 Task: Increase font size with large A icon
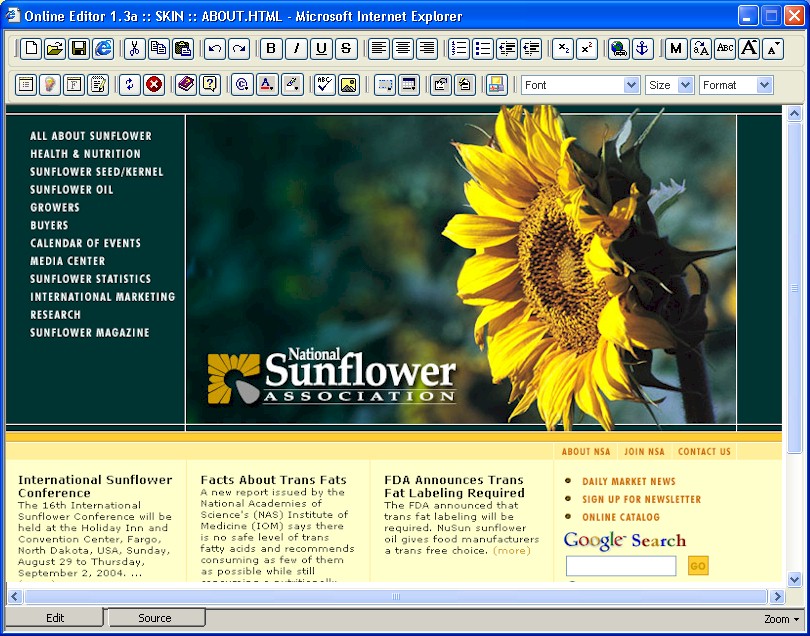pos(749,49)
